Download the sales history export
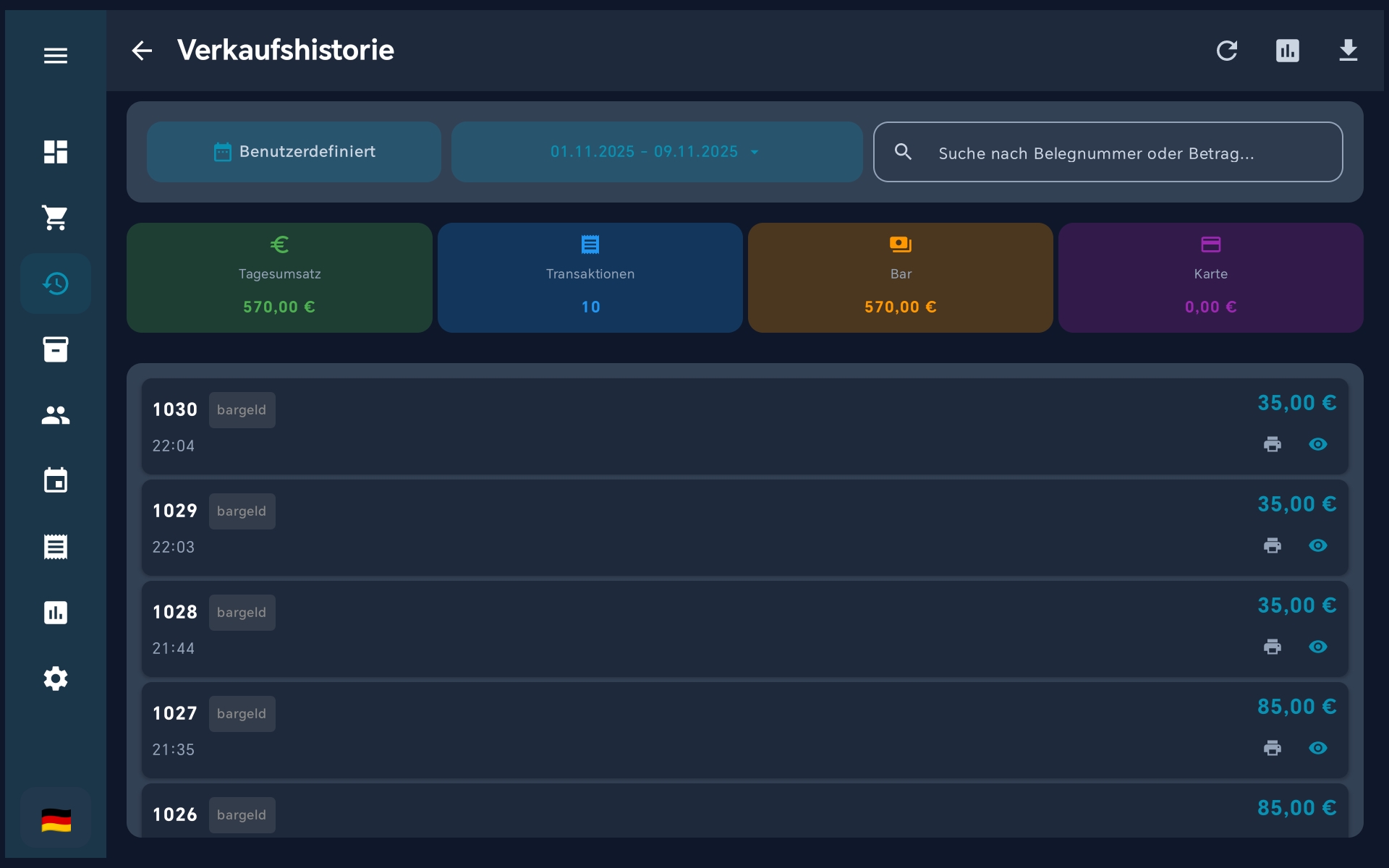1389x868 pixels. click(x=1348, y=50)
